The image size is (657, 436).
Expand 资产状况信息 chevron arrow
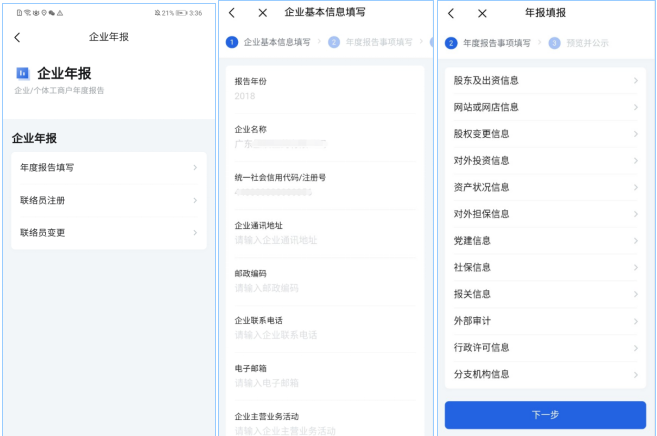pos(635,187)
